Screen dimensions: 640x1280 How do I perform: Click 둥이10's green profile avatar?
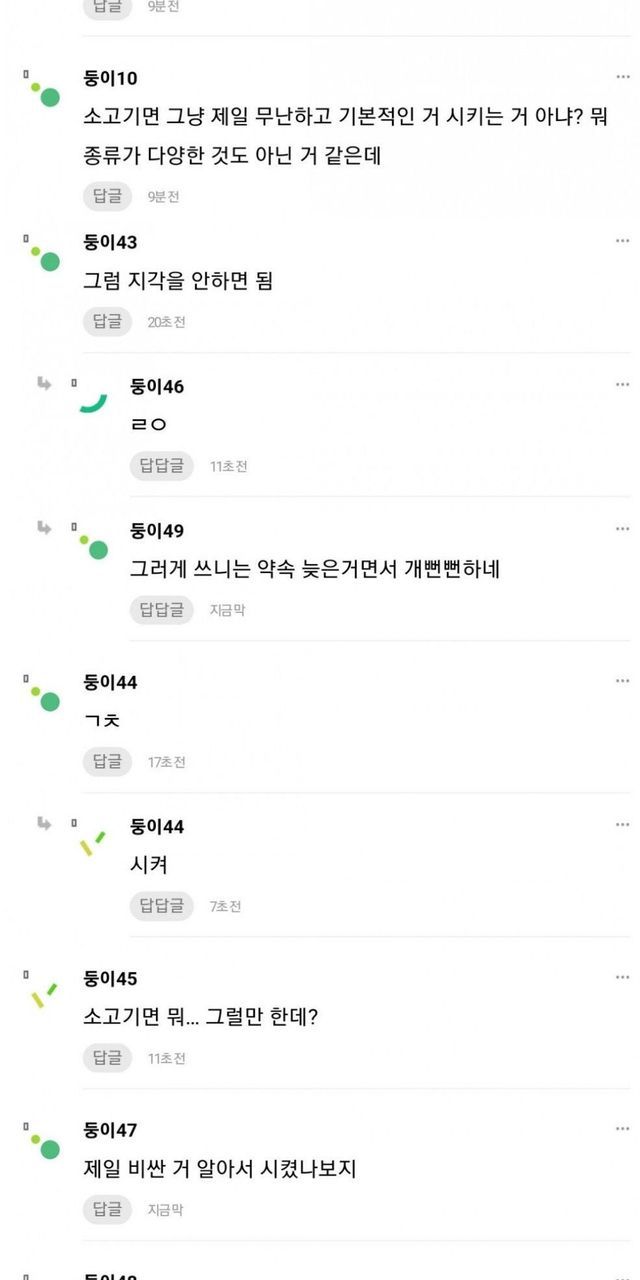coord(45,93)
